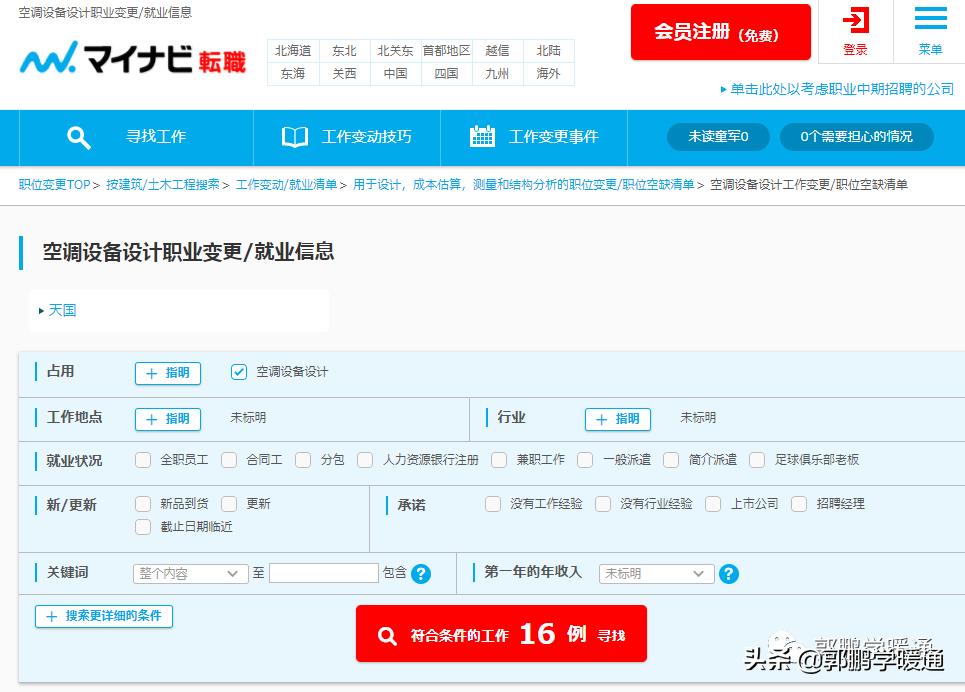Click the magnifier icon beside 寻找工作
The width and height of the screenshot is (965, 692).
[x=79, y=137]
